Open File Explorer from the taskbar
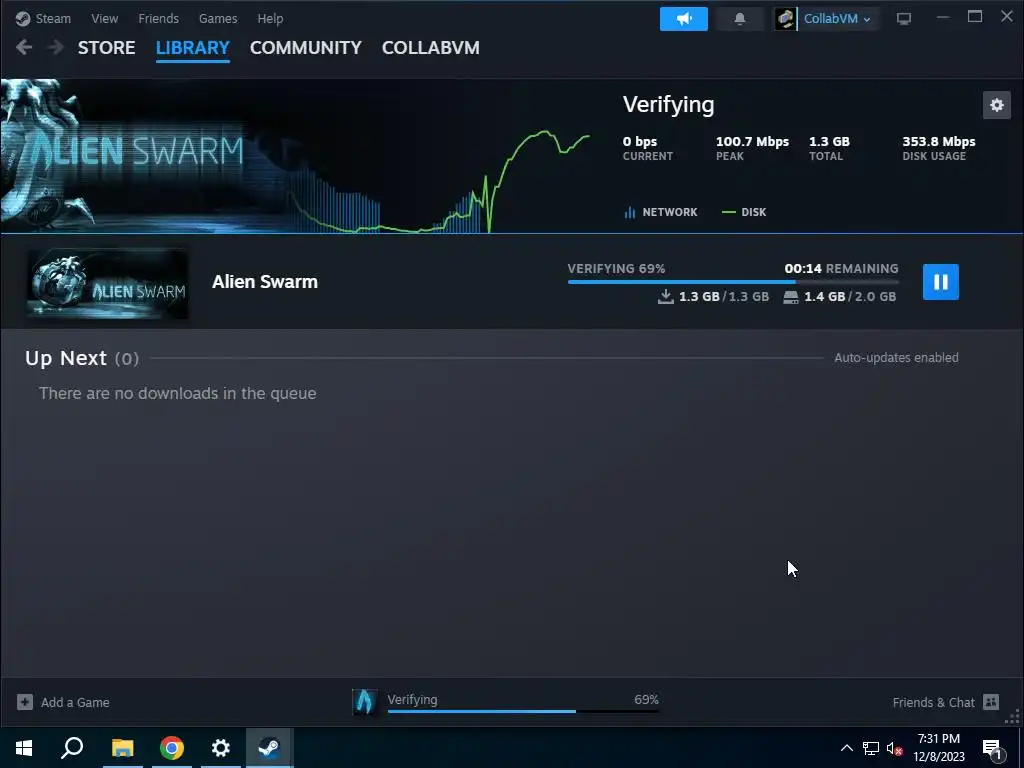This screenshot has width=1024, height=768. pos(122,748)
